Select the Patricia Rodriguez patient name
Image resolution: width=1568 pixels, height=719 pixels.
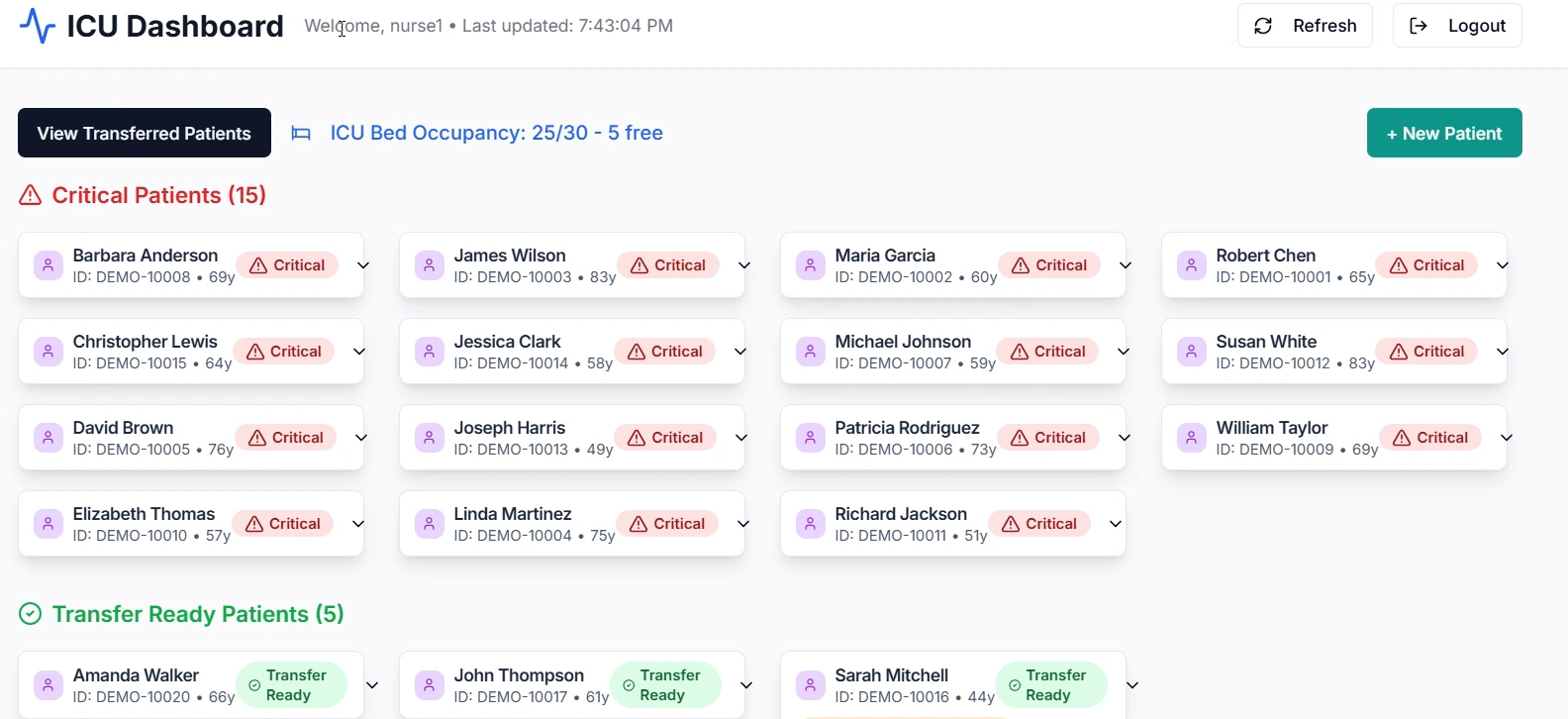pyautogui.click(x=907, y=428)
